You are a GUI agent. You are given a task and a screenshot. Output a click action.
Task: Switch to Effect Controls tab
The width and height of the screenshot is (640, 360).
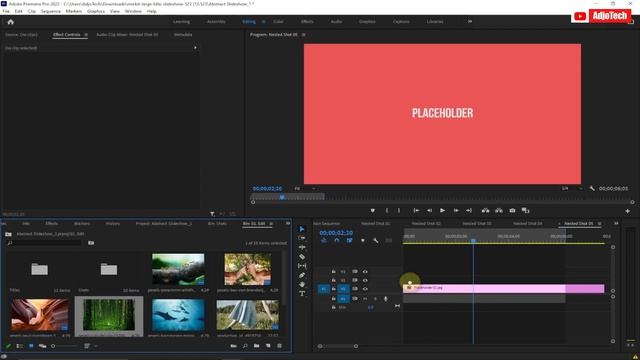point(67,35)
